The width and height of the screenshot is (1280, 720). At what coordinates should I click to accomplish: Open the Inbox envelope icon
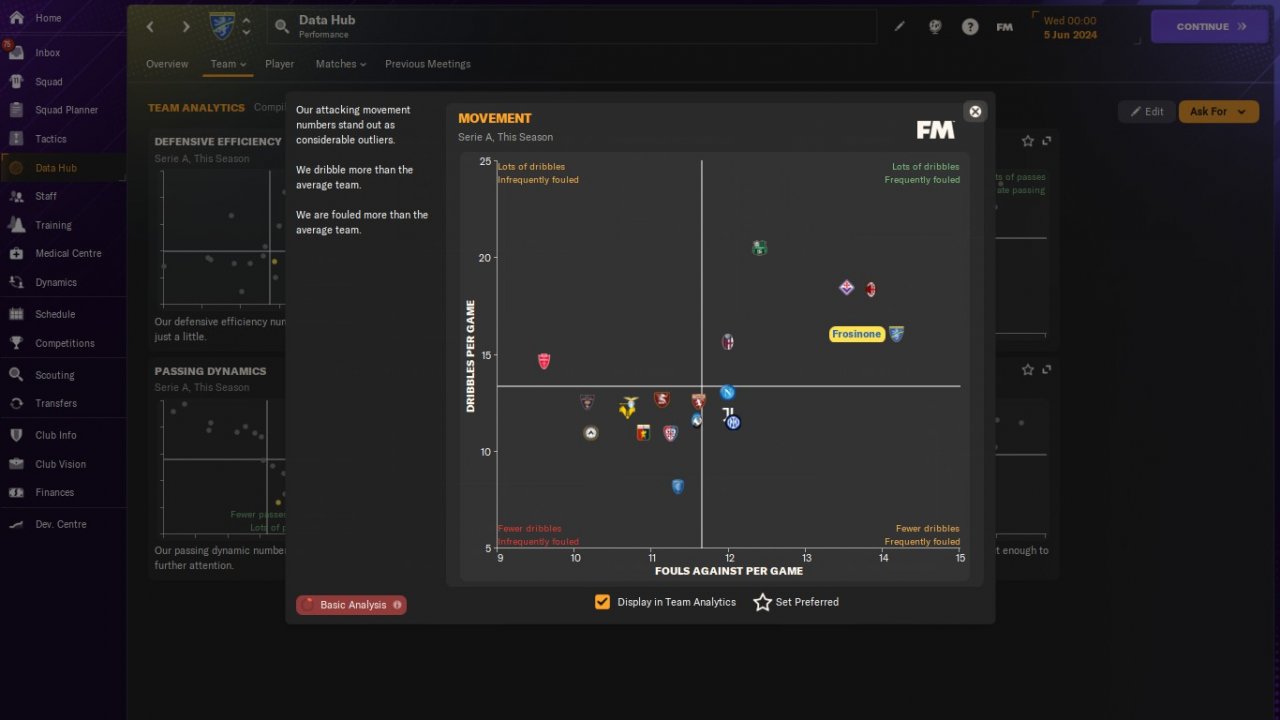pyautogui.click(x=16, y=52)
